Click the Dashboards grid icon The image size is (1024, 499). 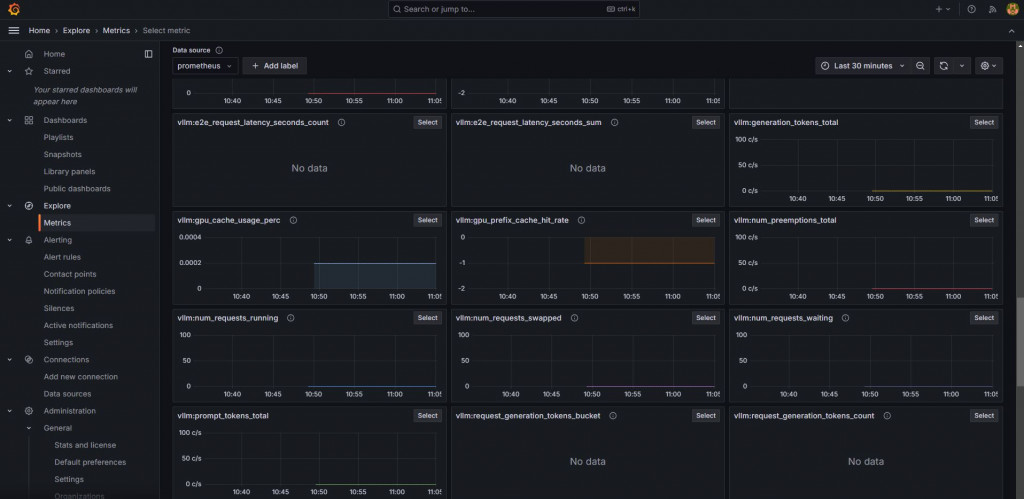29,121
